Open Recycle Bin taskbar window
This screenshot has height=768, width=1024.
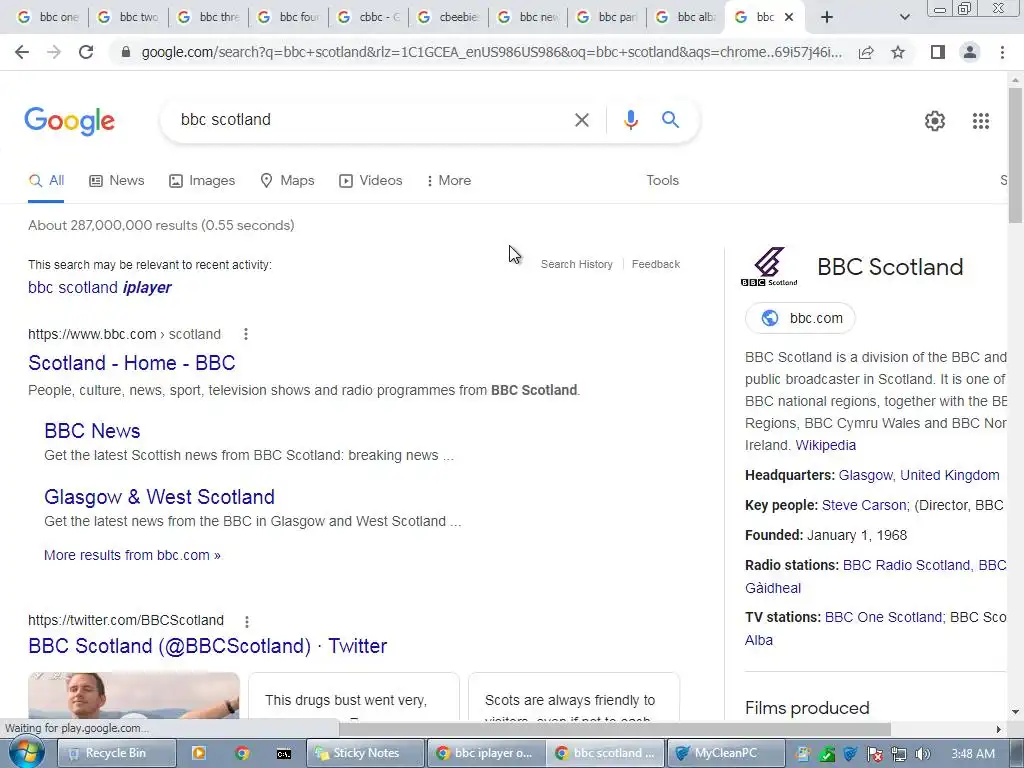click(116, 754)
